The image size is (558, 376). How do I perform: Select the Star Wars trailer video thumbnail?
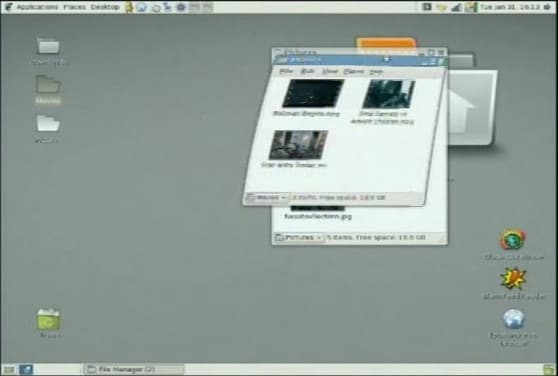coord(298,145)
